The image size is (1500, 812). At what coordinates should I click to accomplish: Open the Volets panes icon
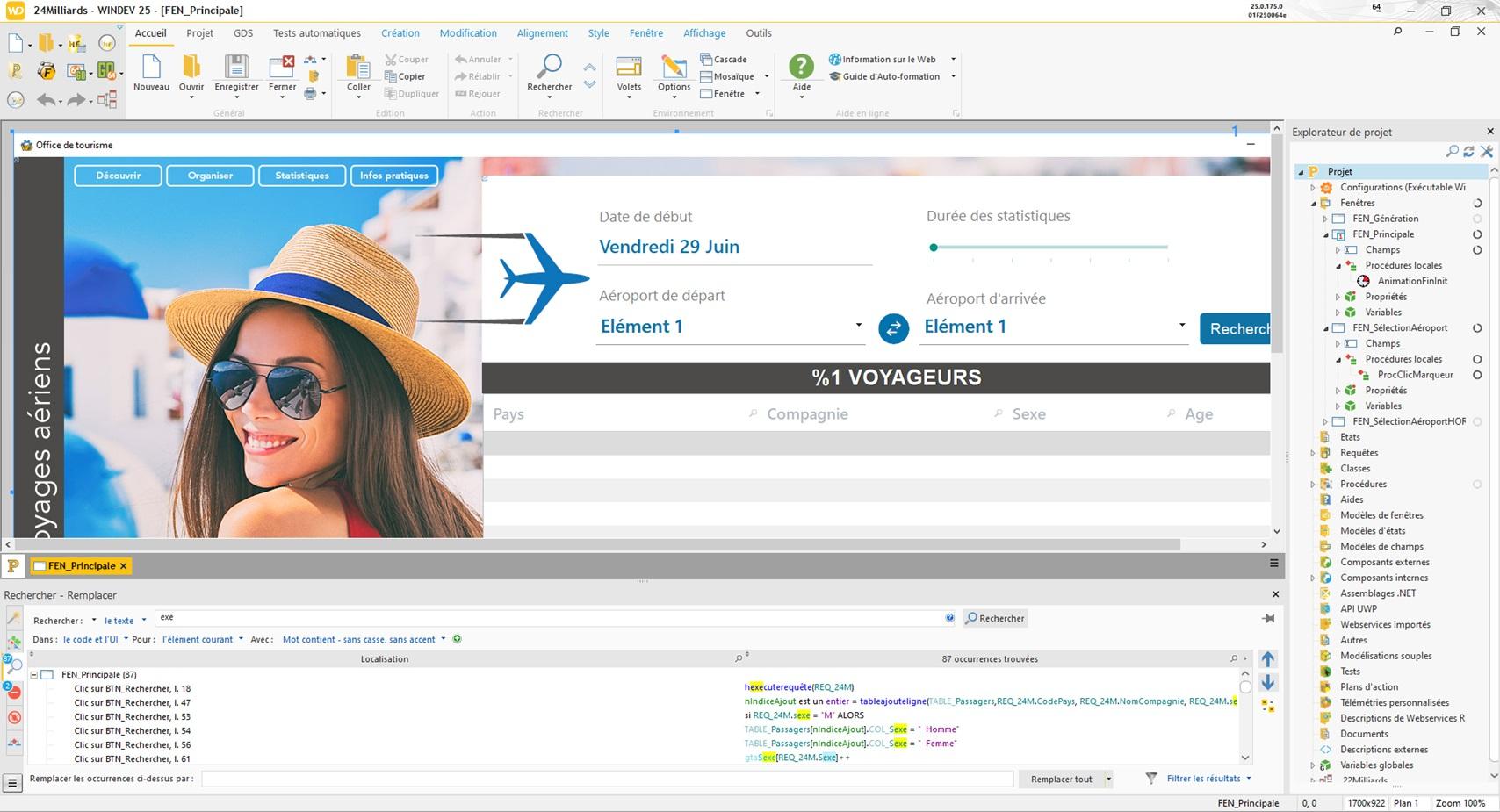pos(629,67)
